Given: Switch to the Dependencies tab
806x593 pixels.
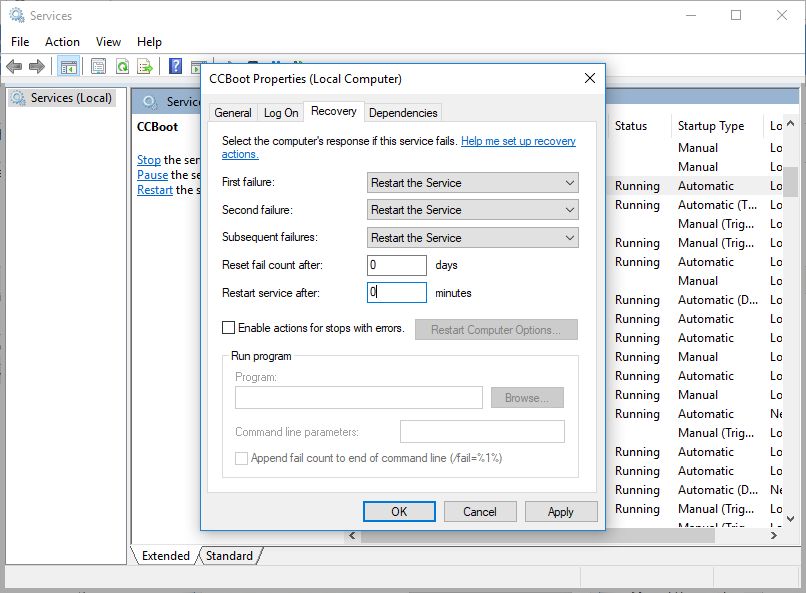Looking at the screenshot, I should pos(403,113).
